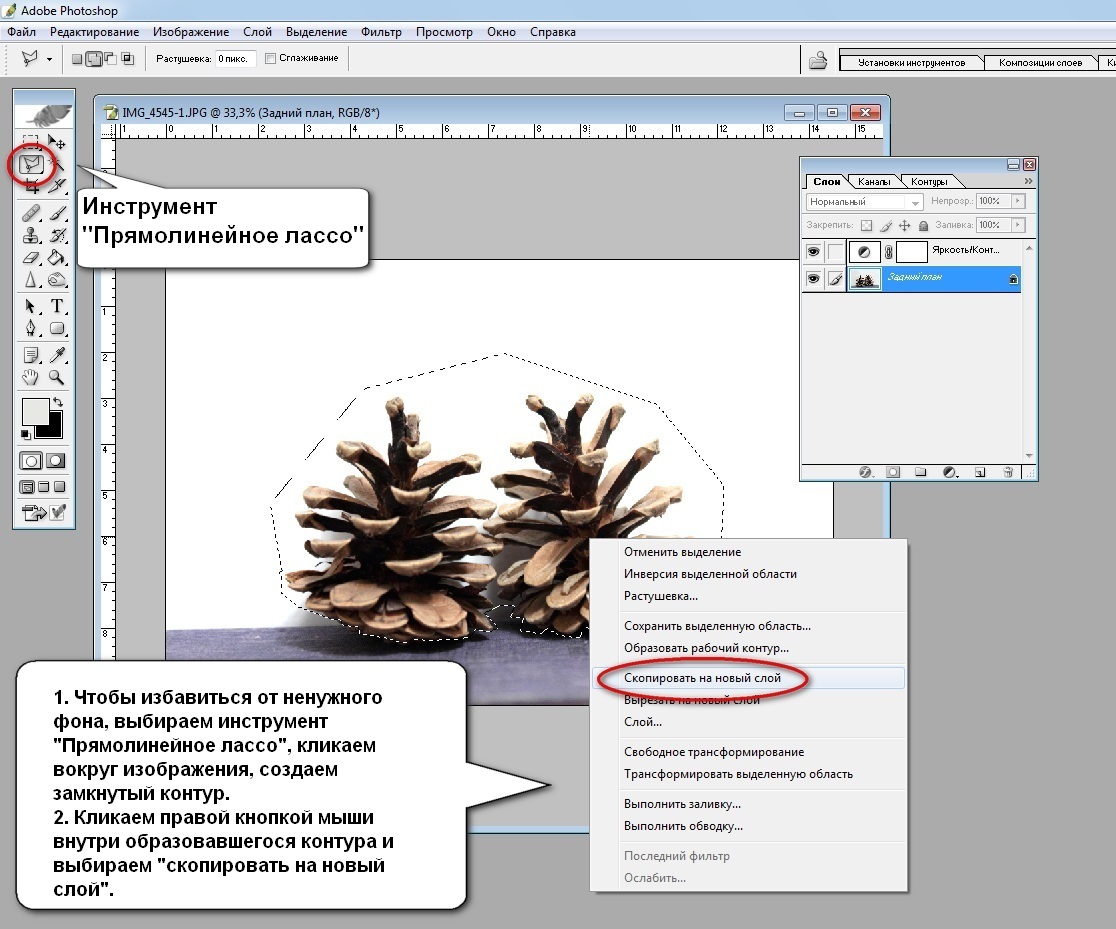Screen dimensions: 1116x929
Task: Select the History Brush tool
Action: 57,235
